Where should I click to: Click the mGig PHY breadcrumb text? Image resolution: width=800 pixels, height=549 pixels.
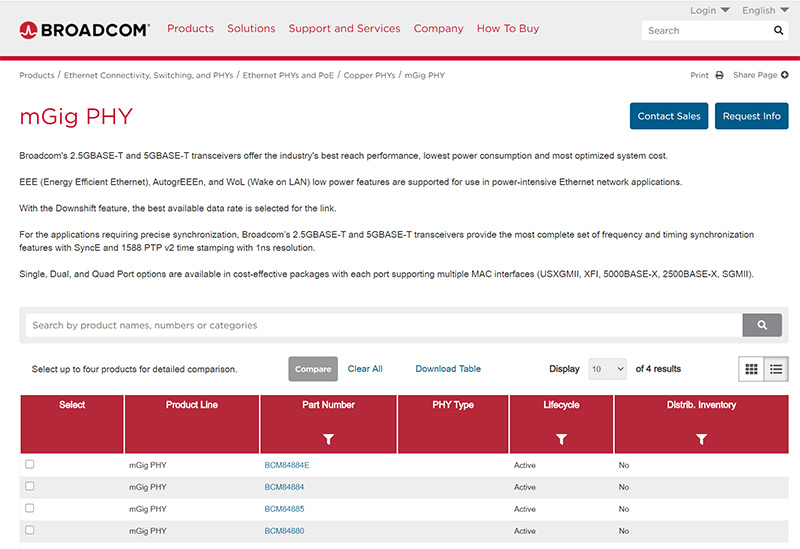click(425, 76)
